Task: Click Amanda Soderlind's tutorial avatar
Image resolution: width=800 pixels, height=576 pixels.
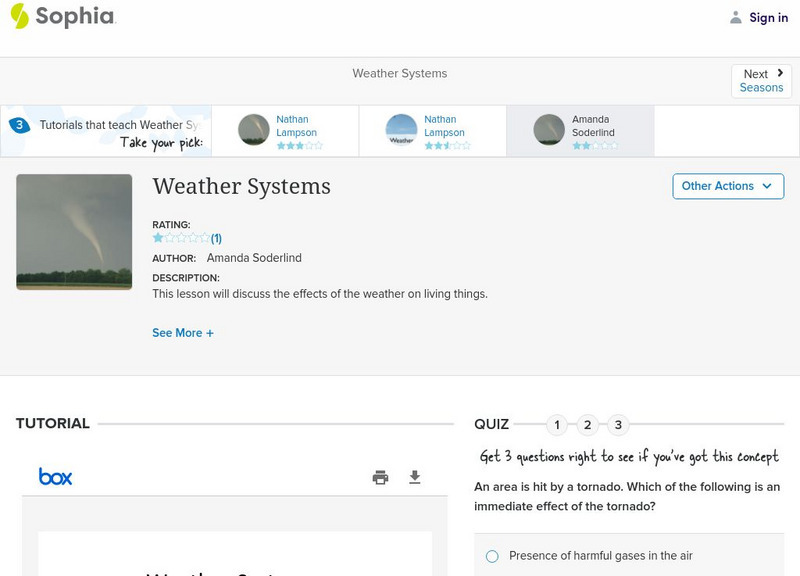Action: click(548, 130)
